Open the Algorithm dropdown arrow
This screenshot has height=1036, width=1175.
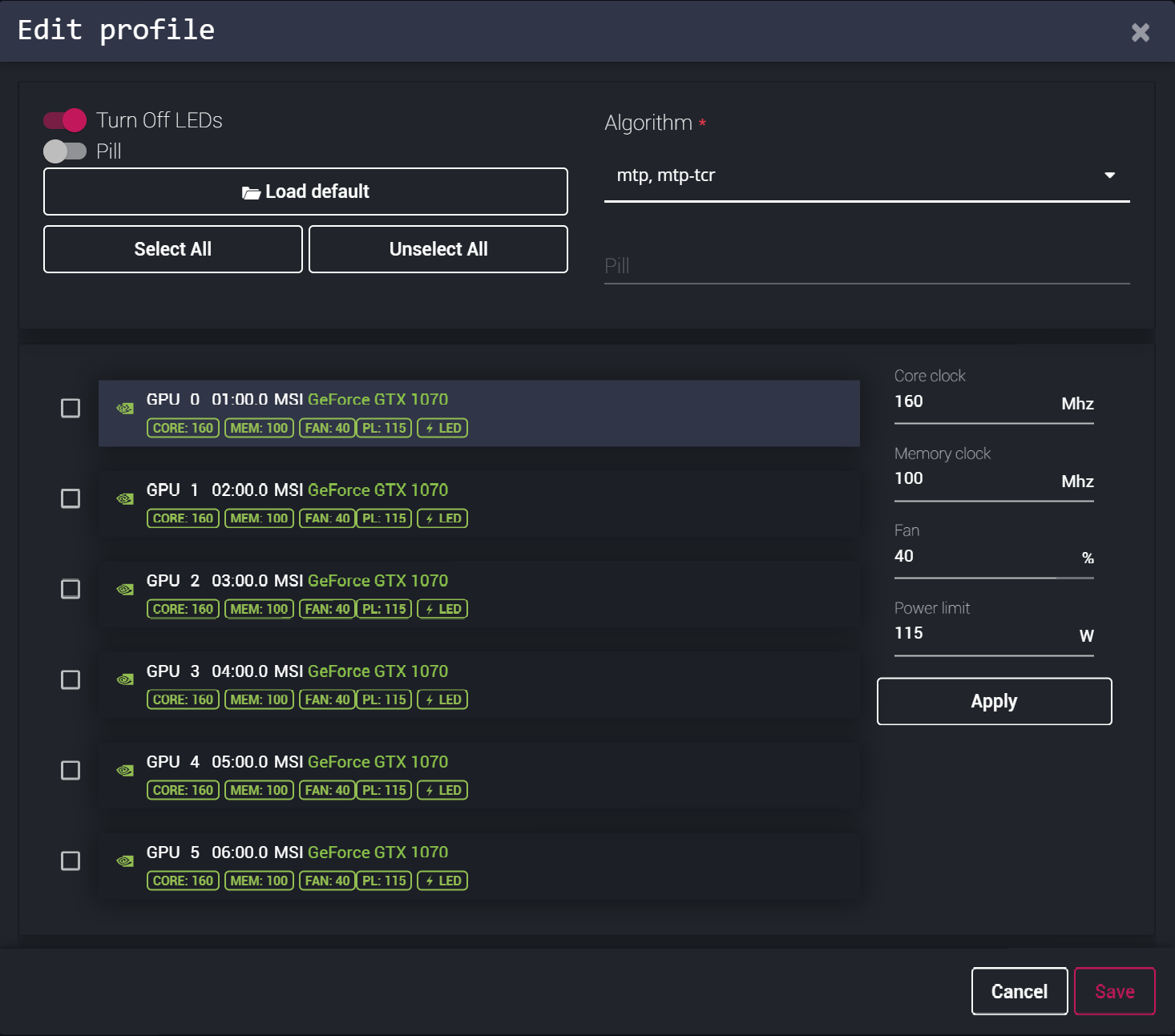point(1109,175)
